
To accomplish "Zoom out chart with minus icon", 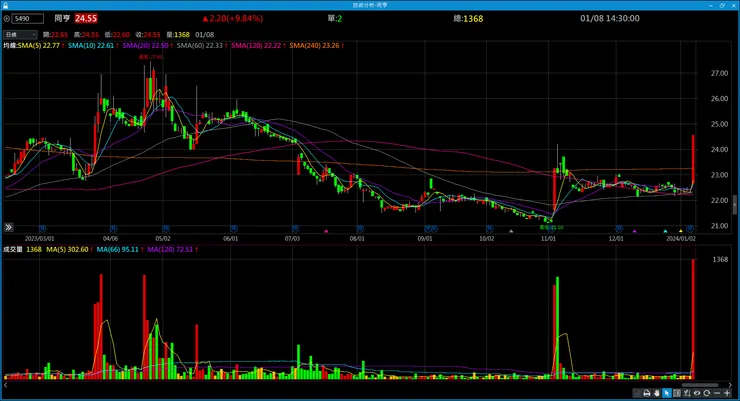I will (717, 393).
